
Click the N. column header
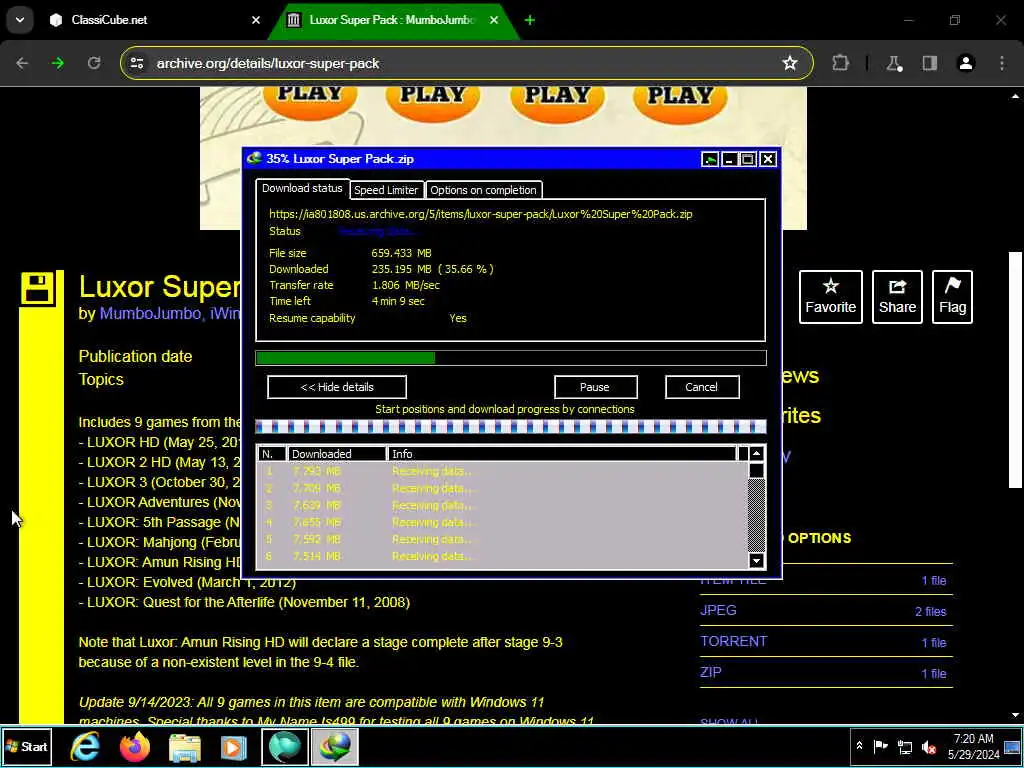pyautogui.click(x=272, y=454)
